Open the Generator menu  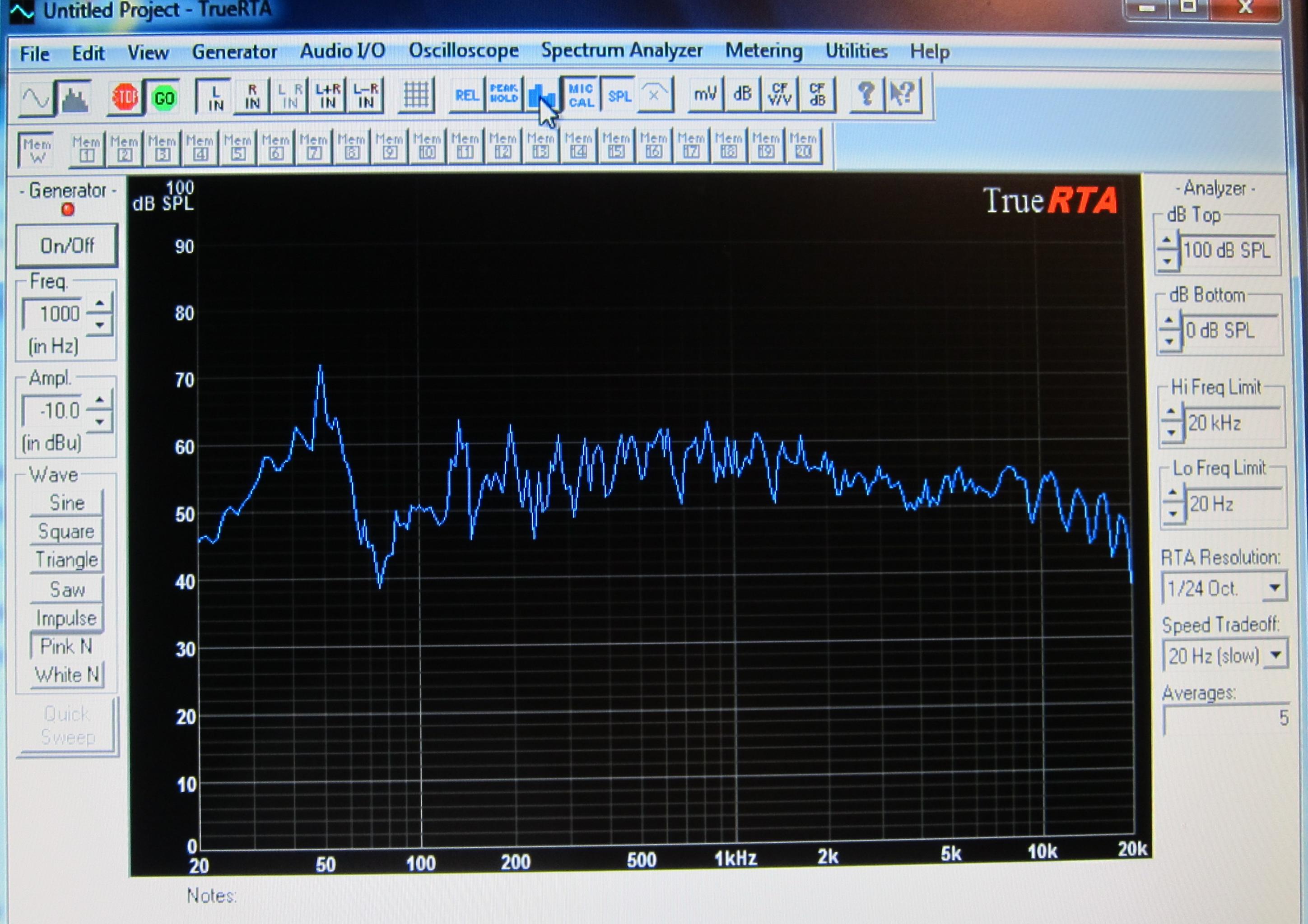click(234, 52)
